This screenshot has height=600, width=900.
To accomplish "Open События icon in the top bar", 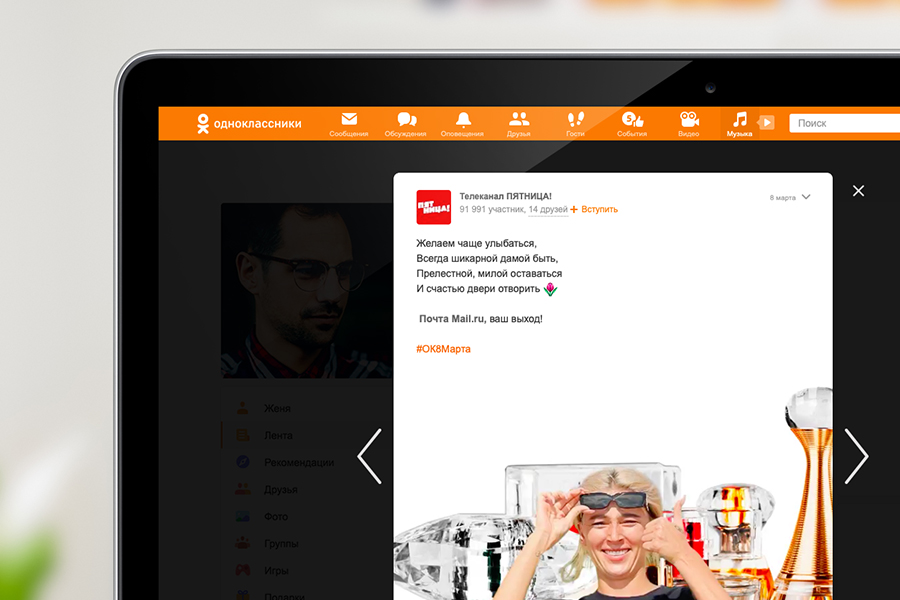I will click(x=632, y=124).
